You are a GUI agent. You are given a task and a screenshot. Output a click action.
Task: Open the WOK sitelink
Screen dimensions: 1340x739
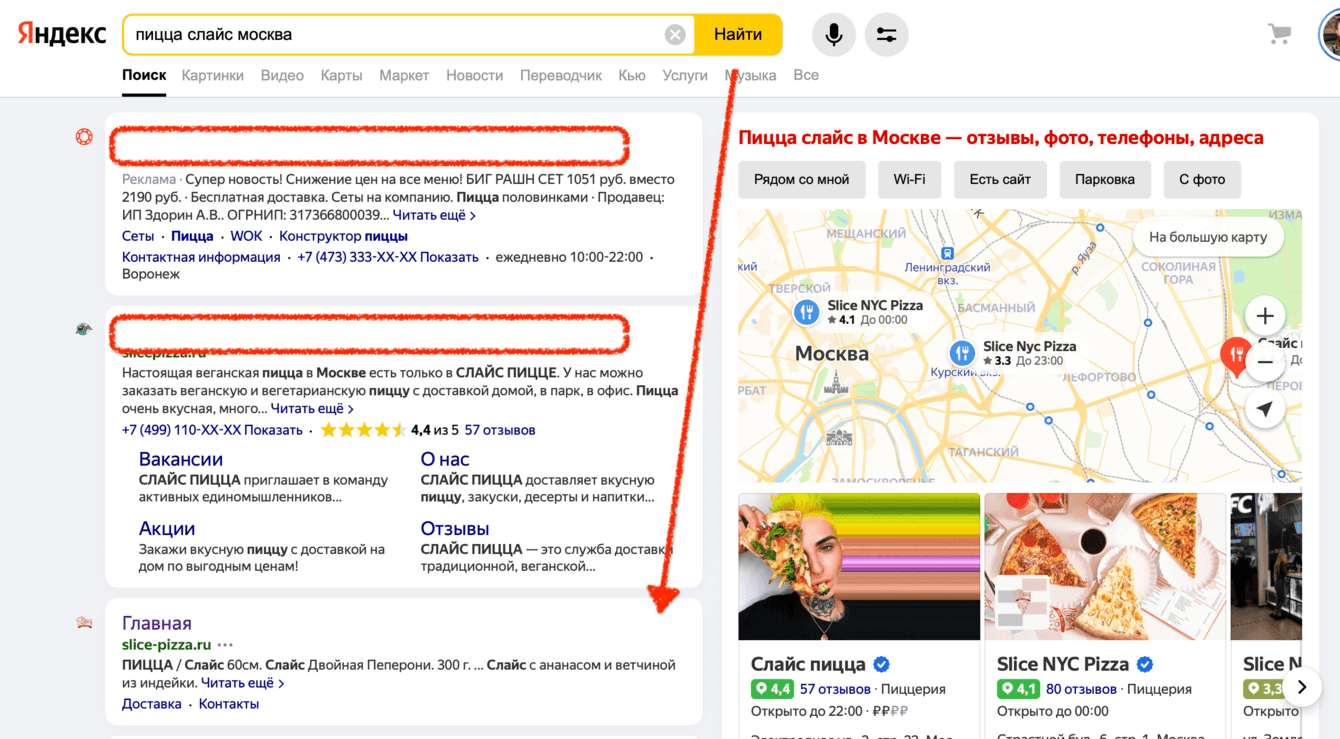point(246,236)
